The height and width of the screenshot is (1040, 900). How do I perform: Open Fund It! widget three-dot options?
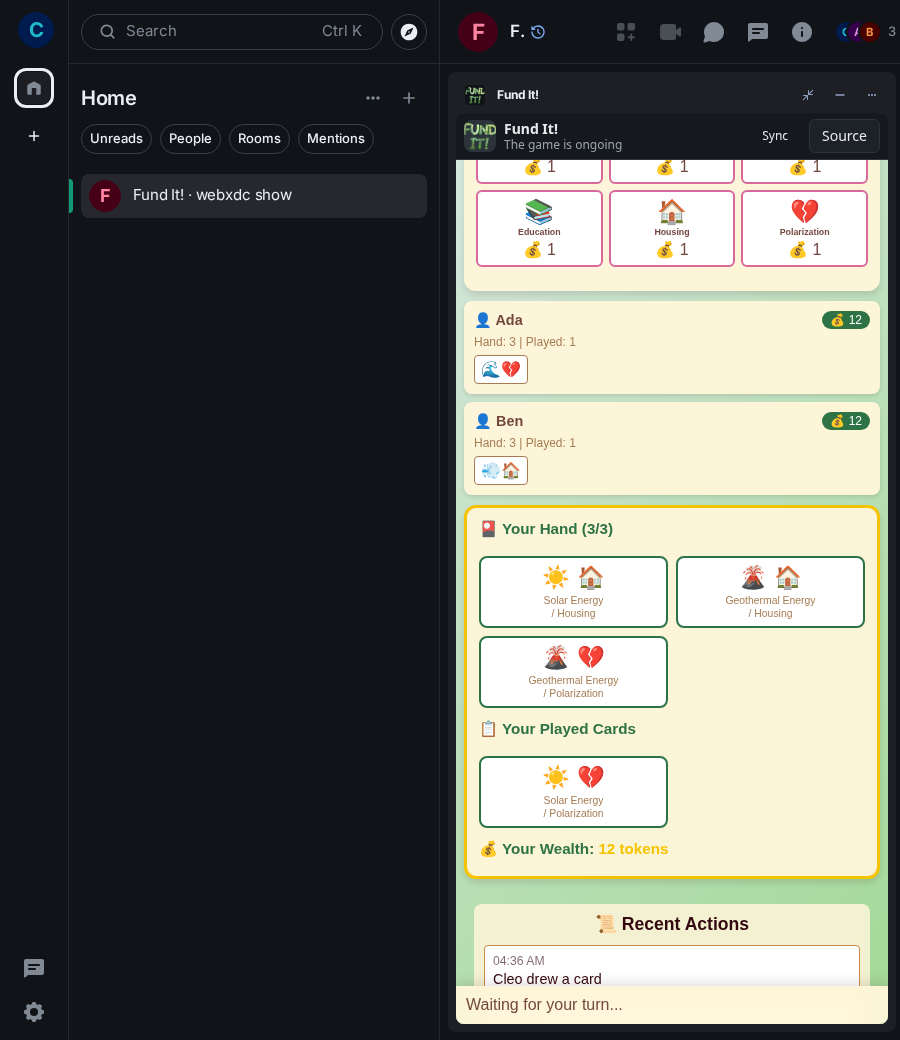point(871,95)
